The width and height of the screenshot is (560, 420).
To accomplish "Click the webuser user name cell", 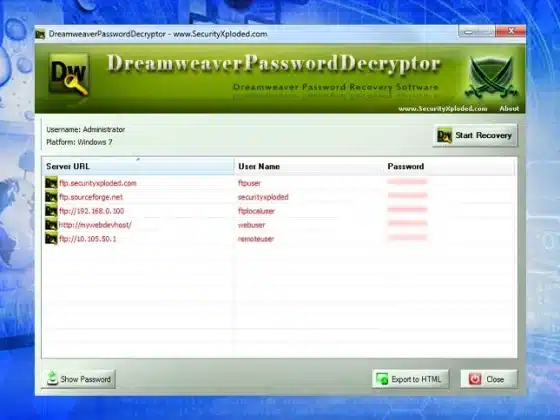I will tap(251, 225).
